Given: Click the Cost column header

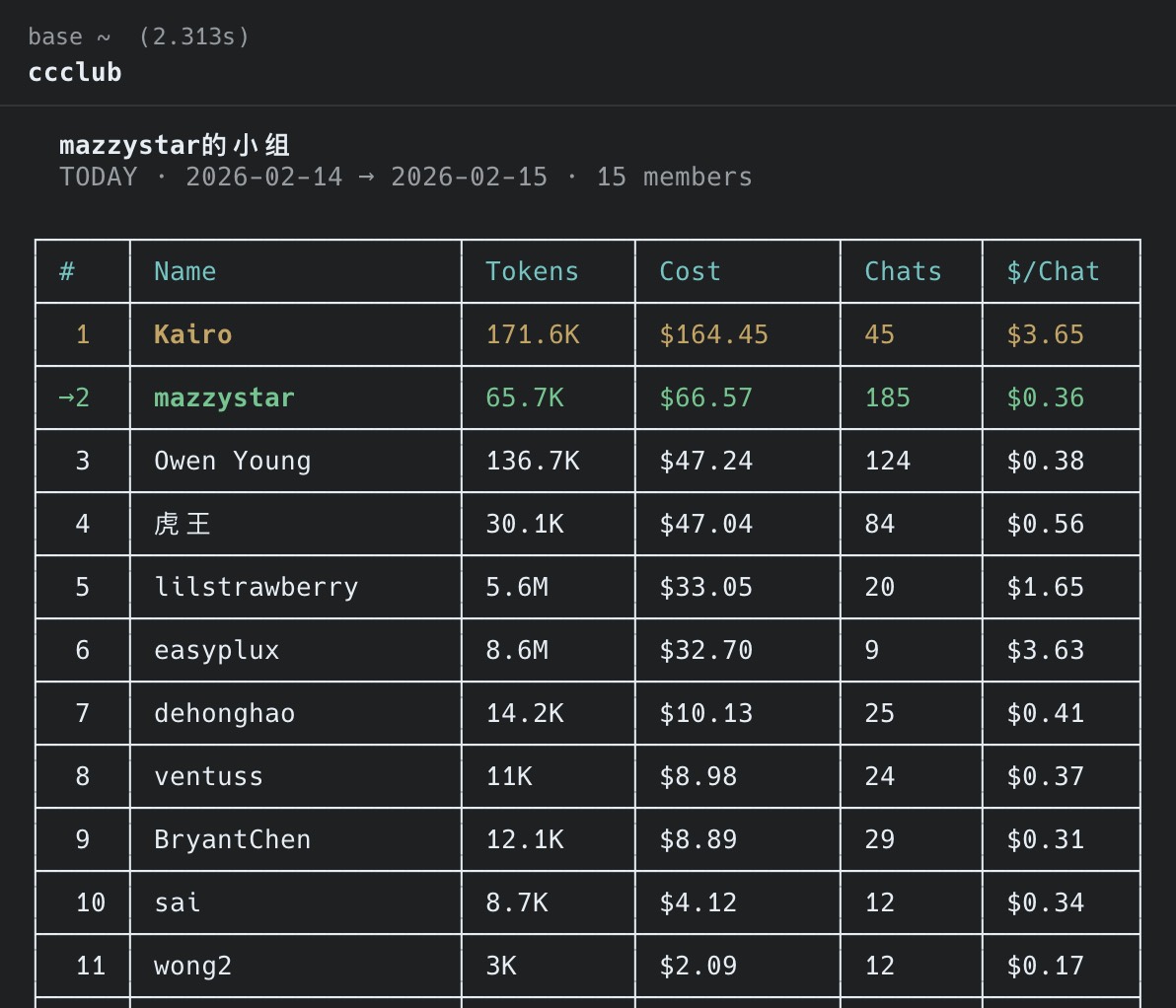Looking at the screenshot, I should coord(690,271).
